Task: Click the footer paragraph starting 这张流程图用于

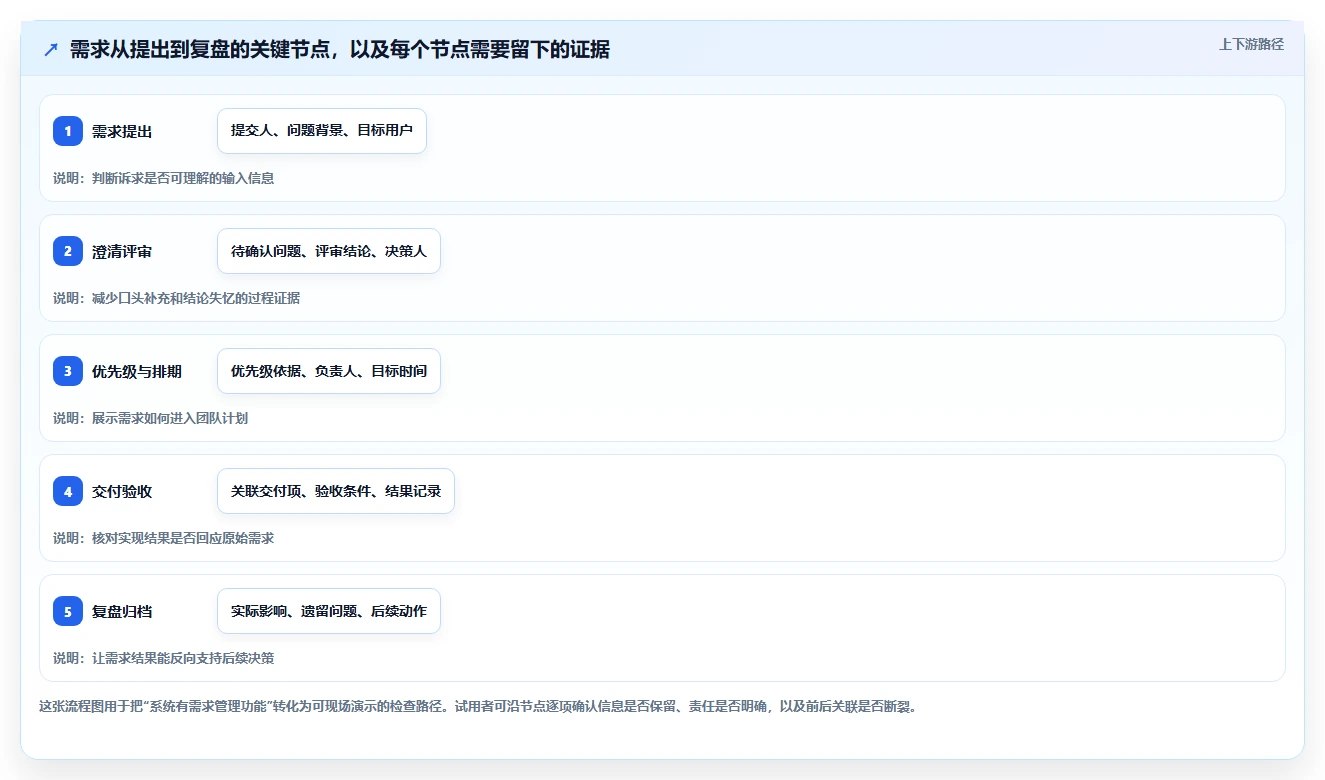Action: pyautogui.click(x=478, y=706)
